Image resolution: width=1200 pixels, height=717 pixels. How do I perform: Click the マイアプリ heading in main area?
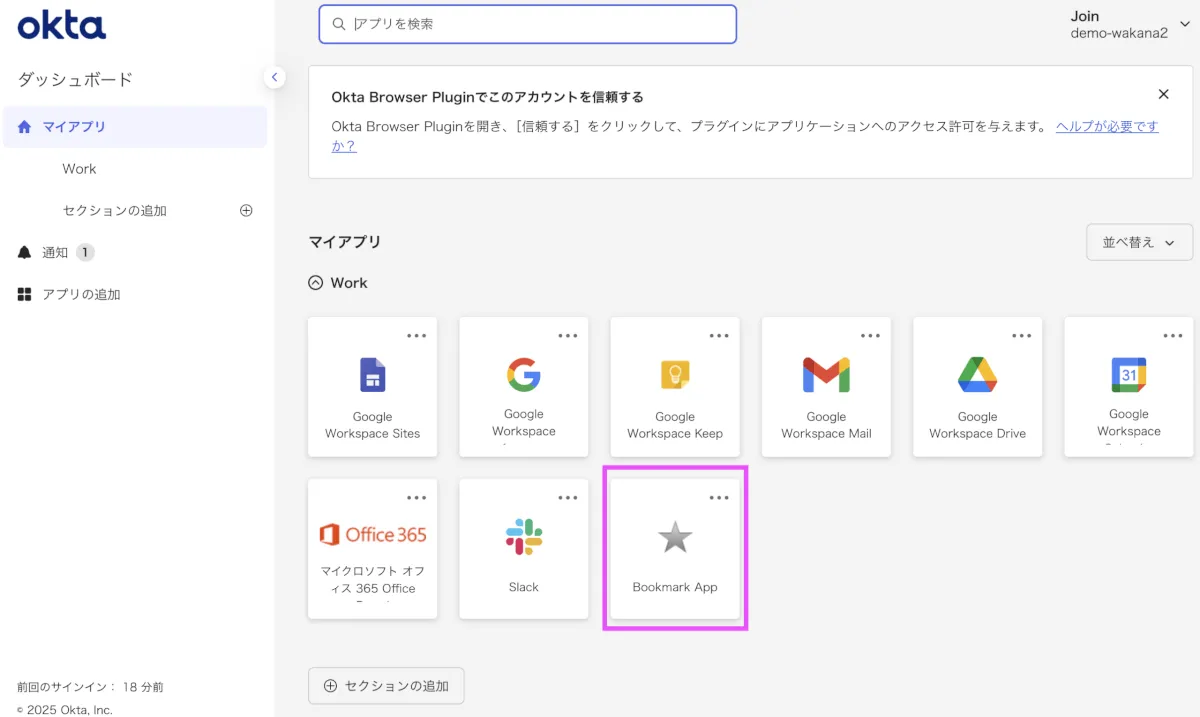[345, 242]
